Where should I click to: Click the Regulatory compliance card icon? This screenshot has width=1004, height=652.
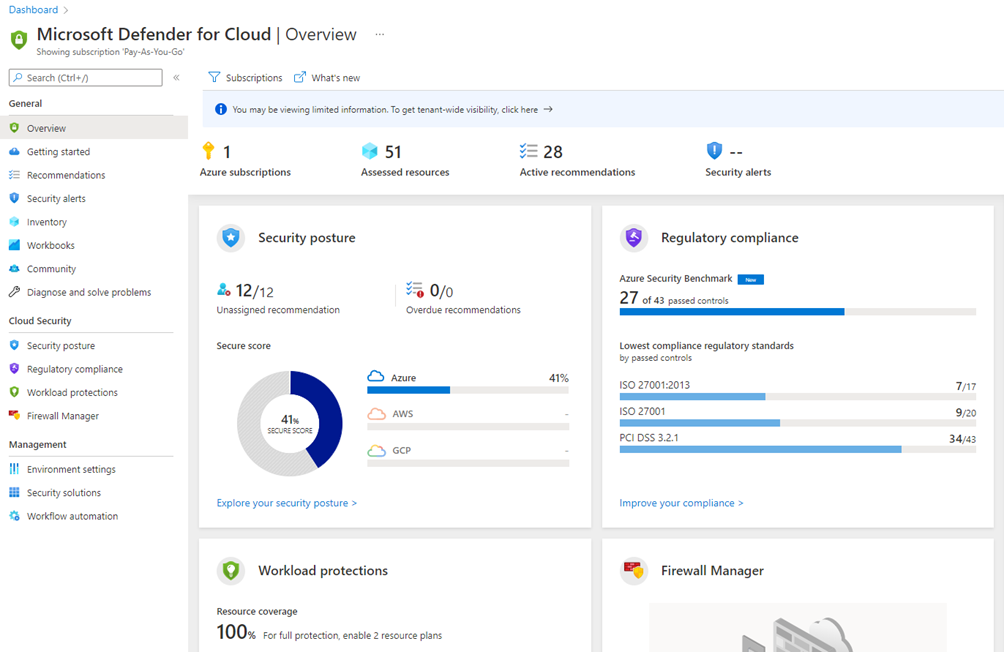634,238
